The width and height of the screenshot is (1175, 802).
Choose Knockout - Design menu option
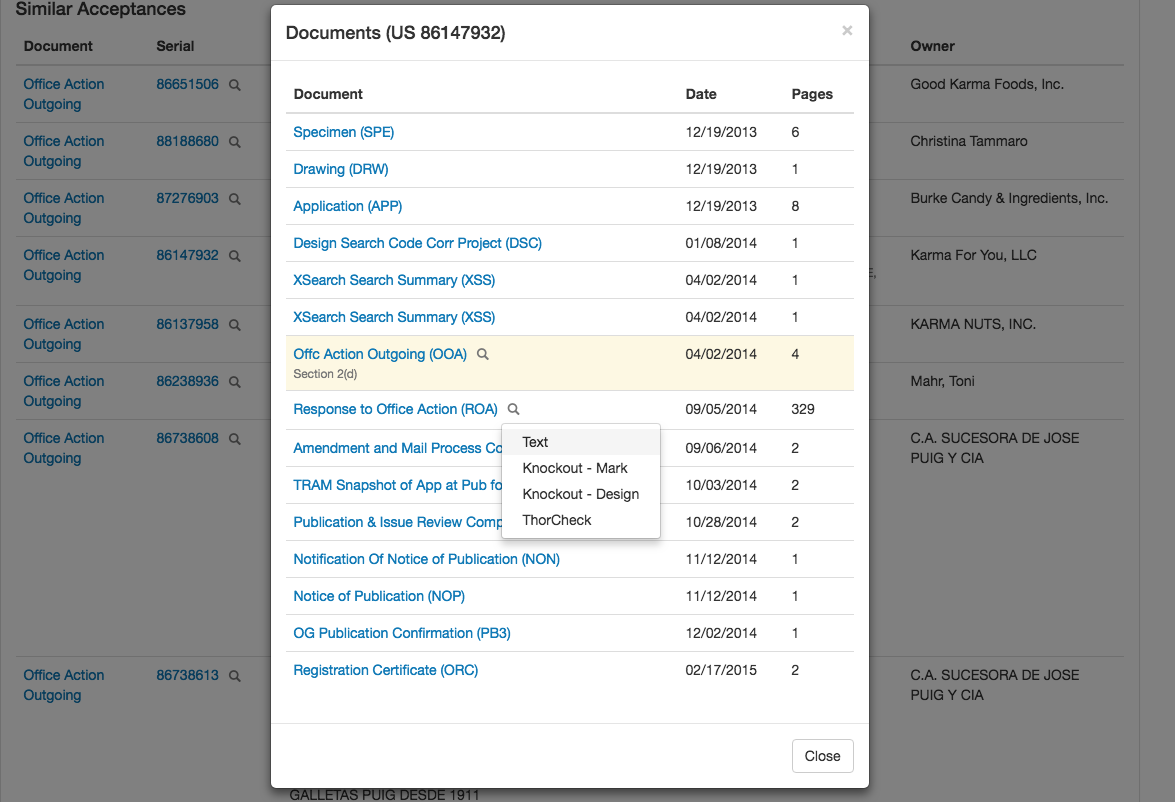tap(580, 494)
